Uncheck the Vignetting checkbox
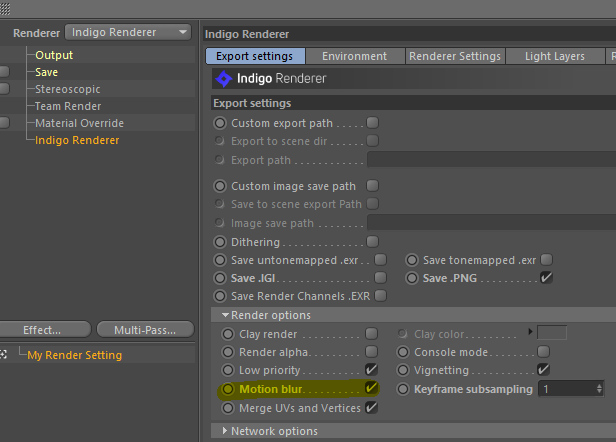Screen dimensions: 616x442 click(x=543, y=369)
